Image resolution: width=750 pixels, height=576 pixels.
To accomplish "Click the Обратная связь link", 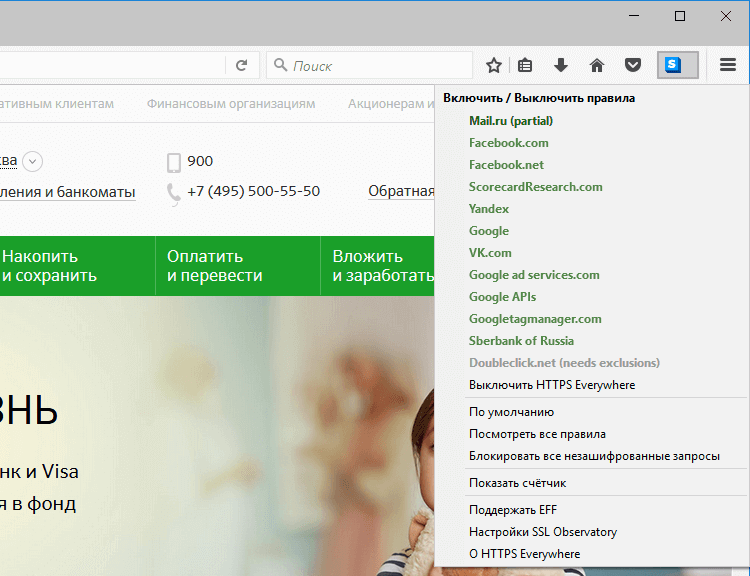I will [x=401, y=191].
